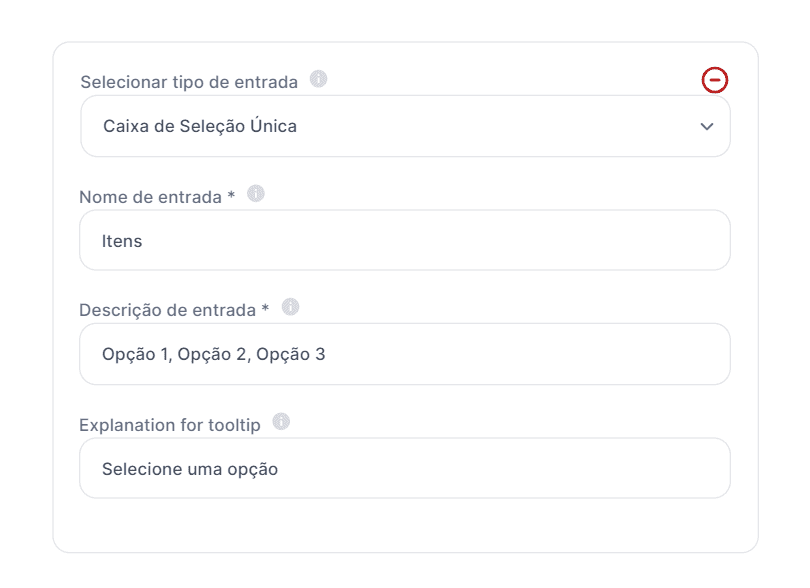810x588 pixels.
Task: Click the word Itens in the name field
Action: click(x=122, y=241)
